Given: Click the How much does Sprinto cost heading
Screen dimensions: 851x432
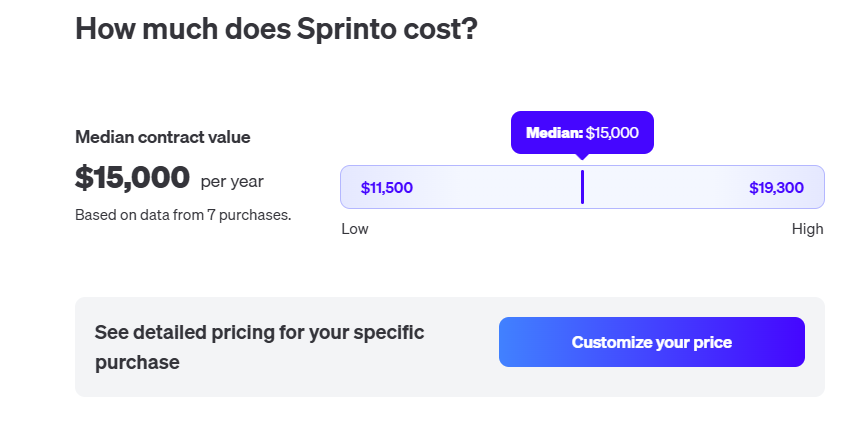Looking at the screenshot, I should click(276, 30).
